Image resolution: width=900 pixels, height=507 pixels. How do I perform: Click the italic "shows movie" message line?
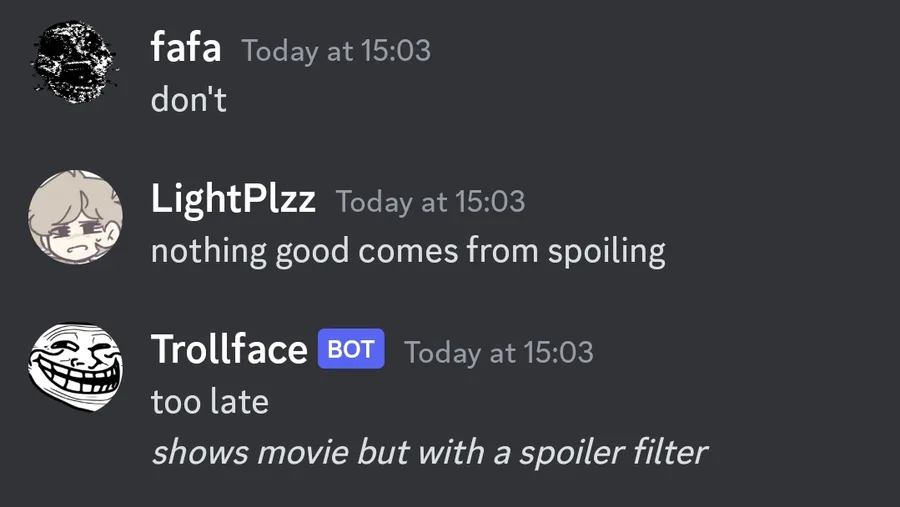coord(429,452)
